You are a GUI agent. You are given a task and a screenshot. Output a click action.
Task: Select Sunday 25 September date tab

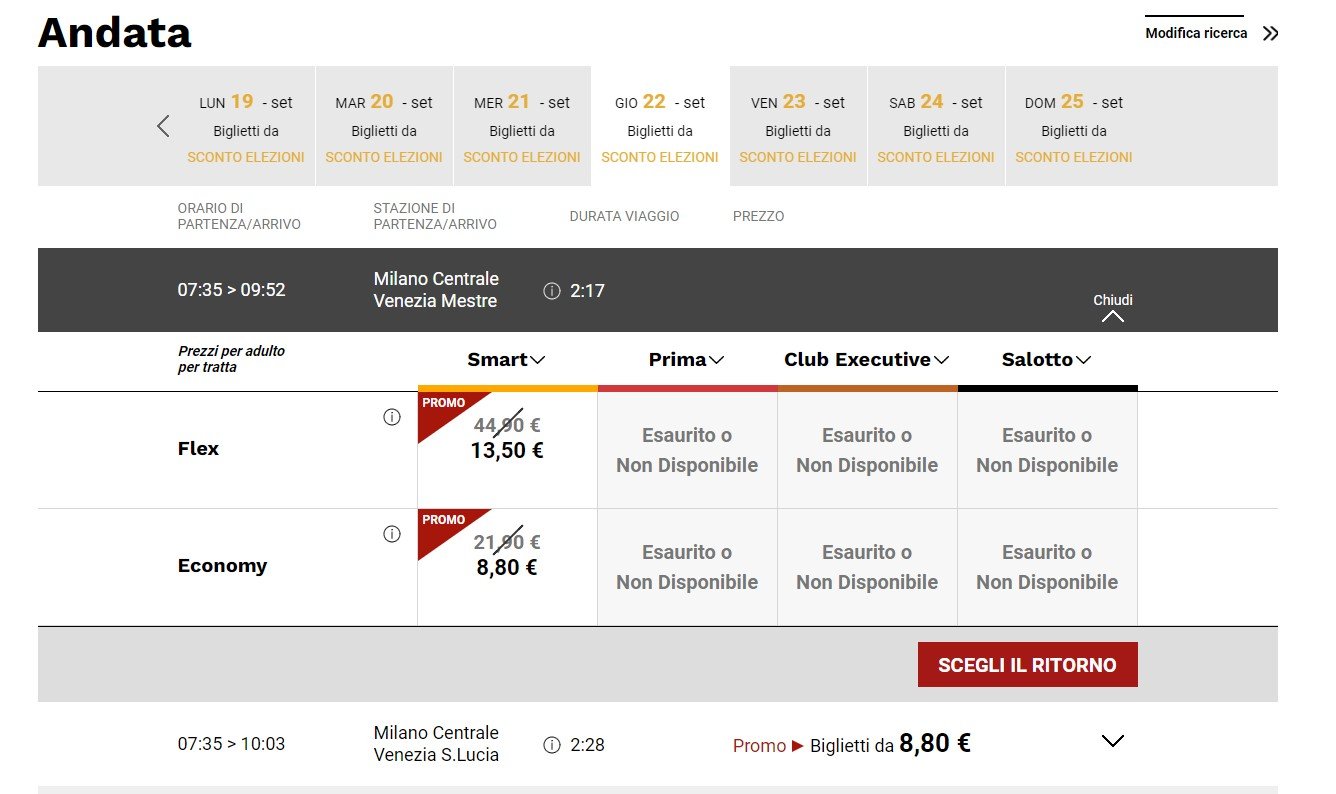tap(1074, 127)
